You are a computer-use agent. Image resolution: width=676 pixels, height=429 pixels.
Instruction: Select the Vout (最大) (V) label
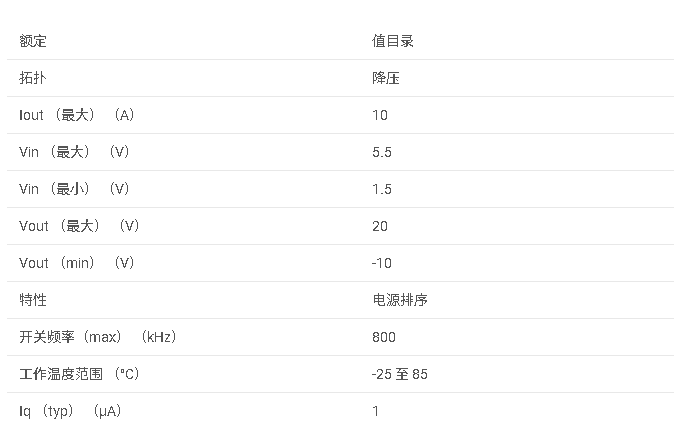pos(79,226)
